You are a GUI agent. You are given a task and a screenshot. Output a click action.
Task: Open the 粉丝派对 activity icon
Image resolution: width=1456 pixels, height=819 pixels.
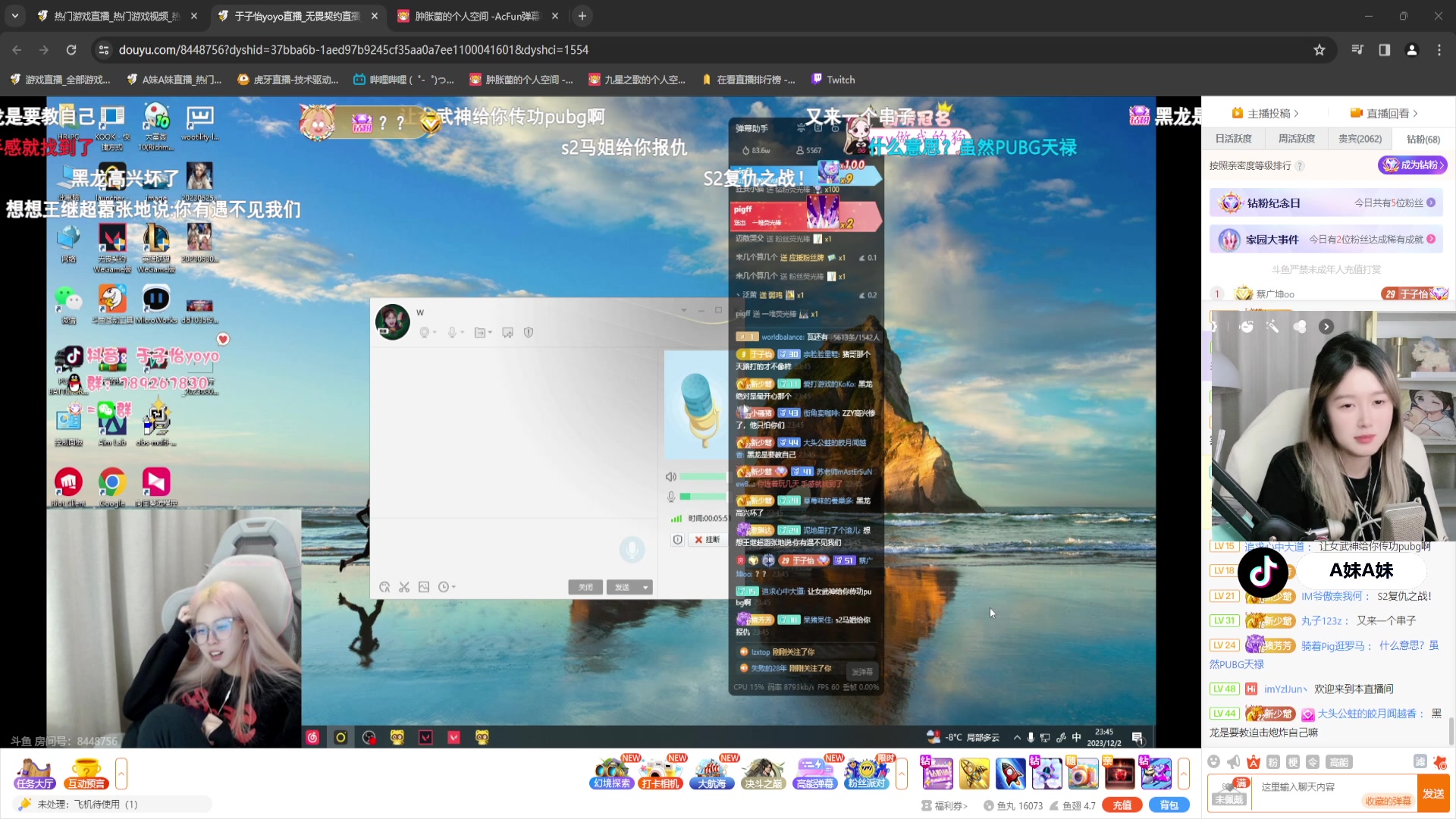point(867,773)
